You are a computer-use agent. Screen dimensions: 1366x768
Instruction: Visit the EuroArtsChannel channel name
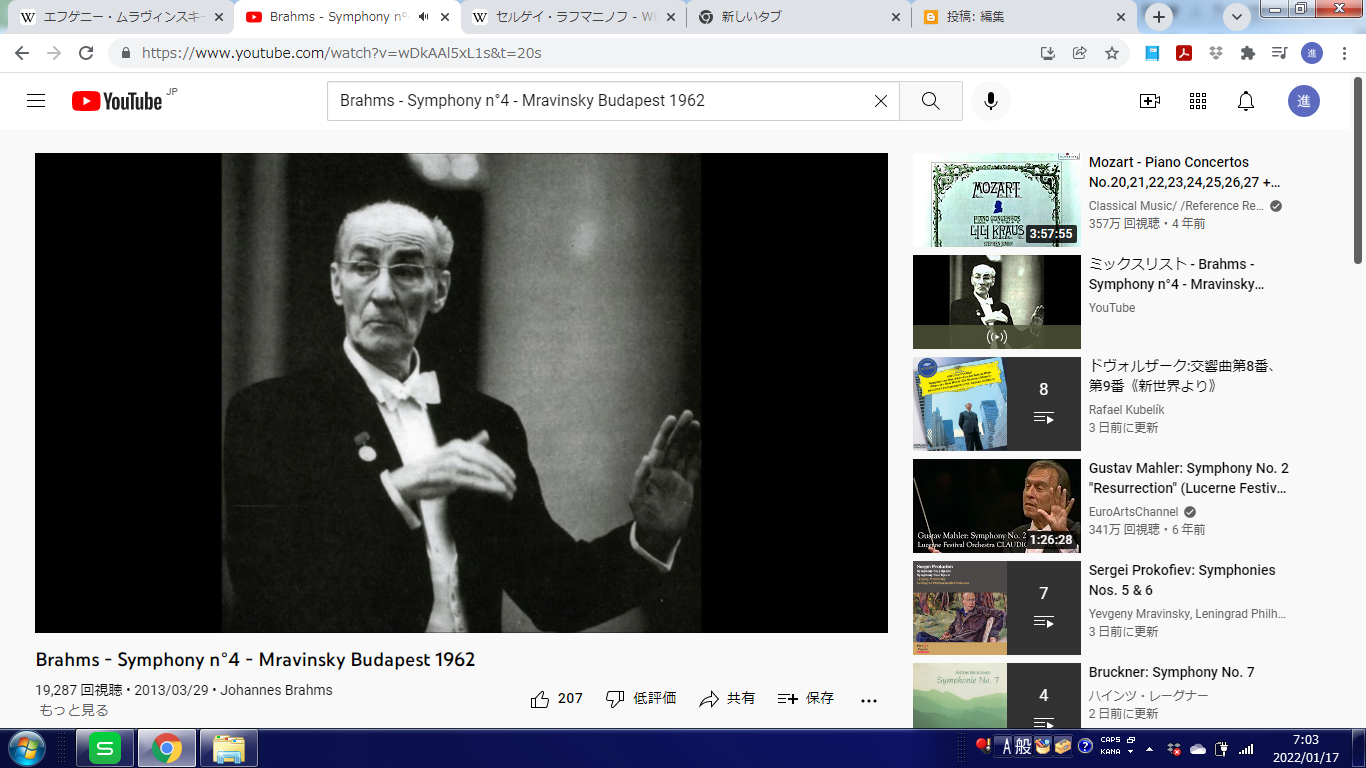point(1134,512)
